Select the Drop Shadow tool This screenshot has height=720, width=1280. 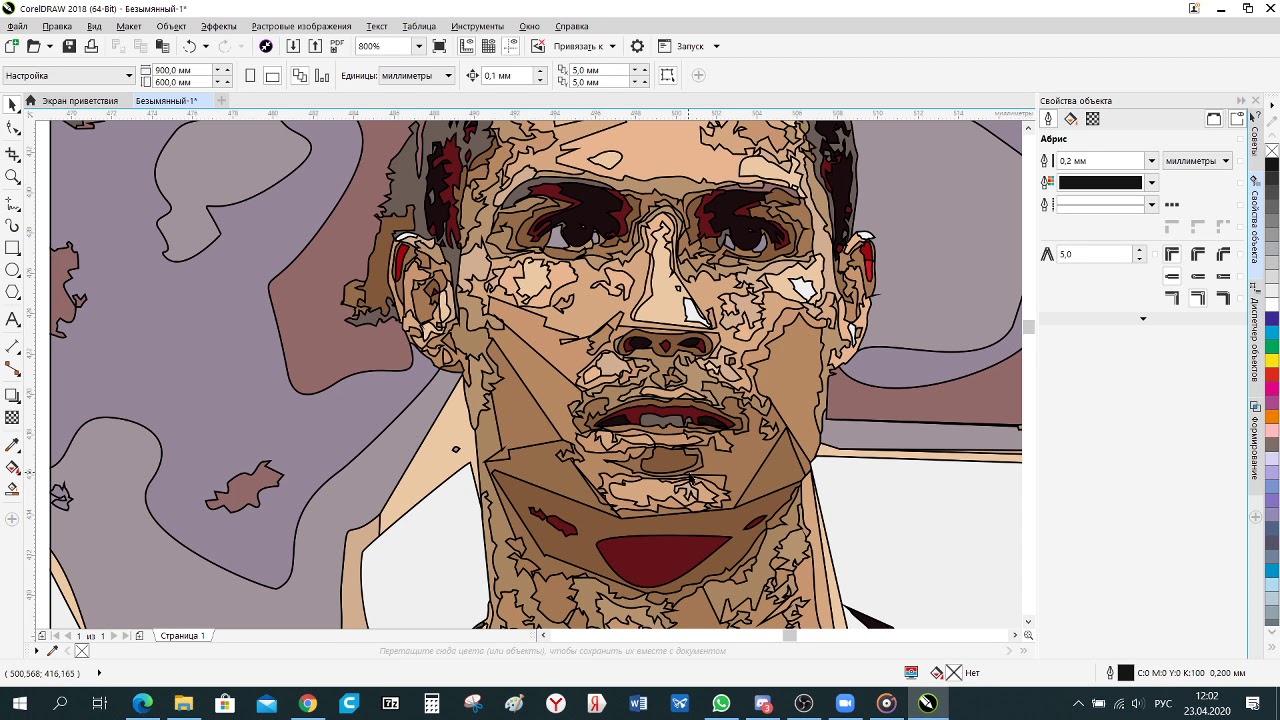(12, 396)
